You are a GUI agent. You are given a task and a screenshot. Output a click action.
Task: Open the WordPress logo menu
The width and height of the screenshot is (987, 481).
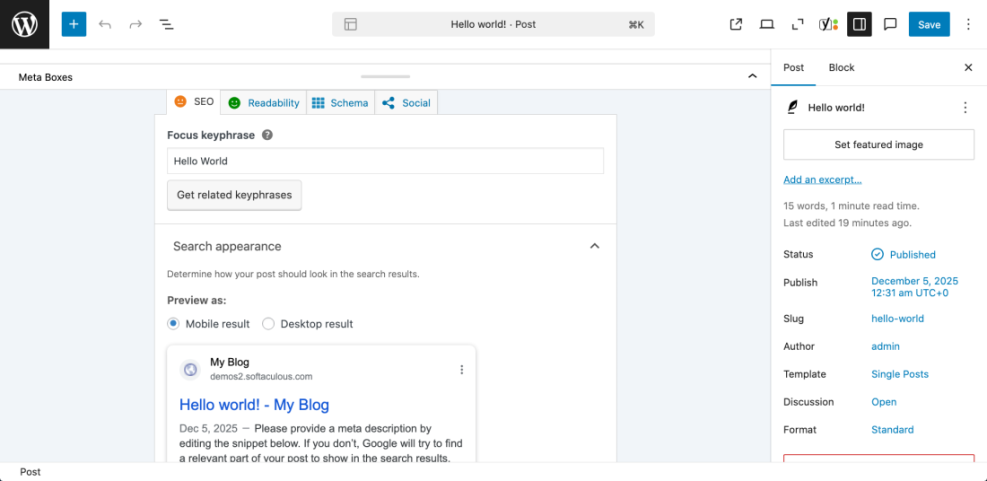click(x=25, y=25)
